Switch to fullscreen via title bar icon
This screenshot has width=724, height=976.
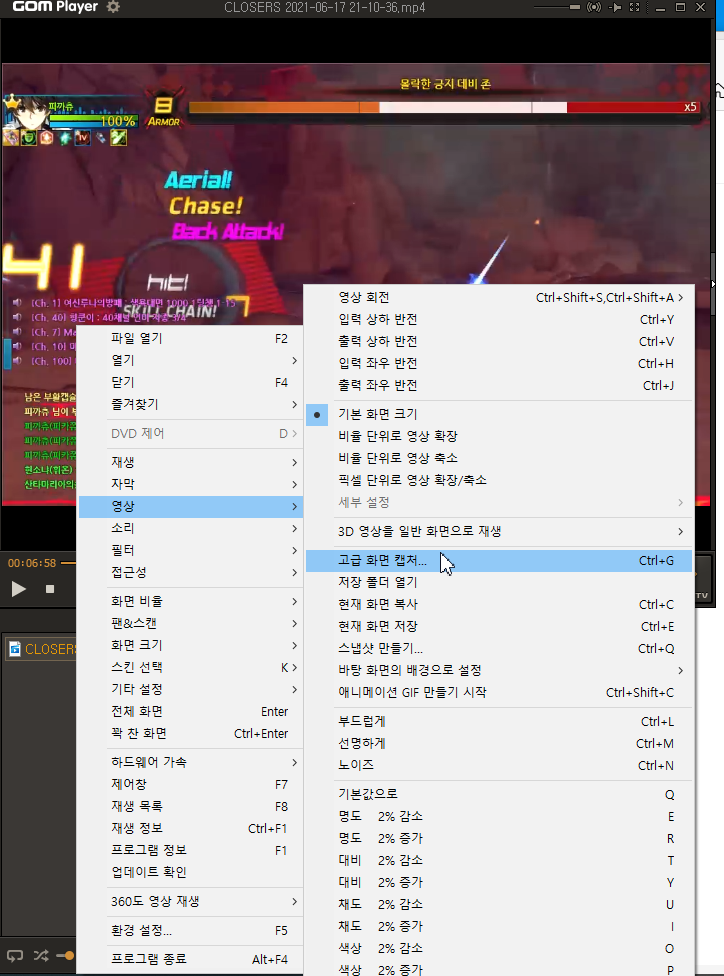pyautogui.click(x=635, y=7)
